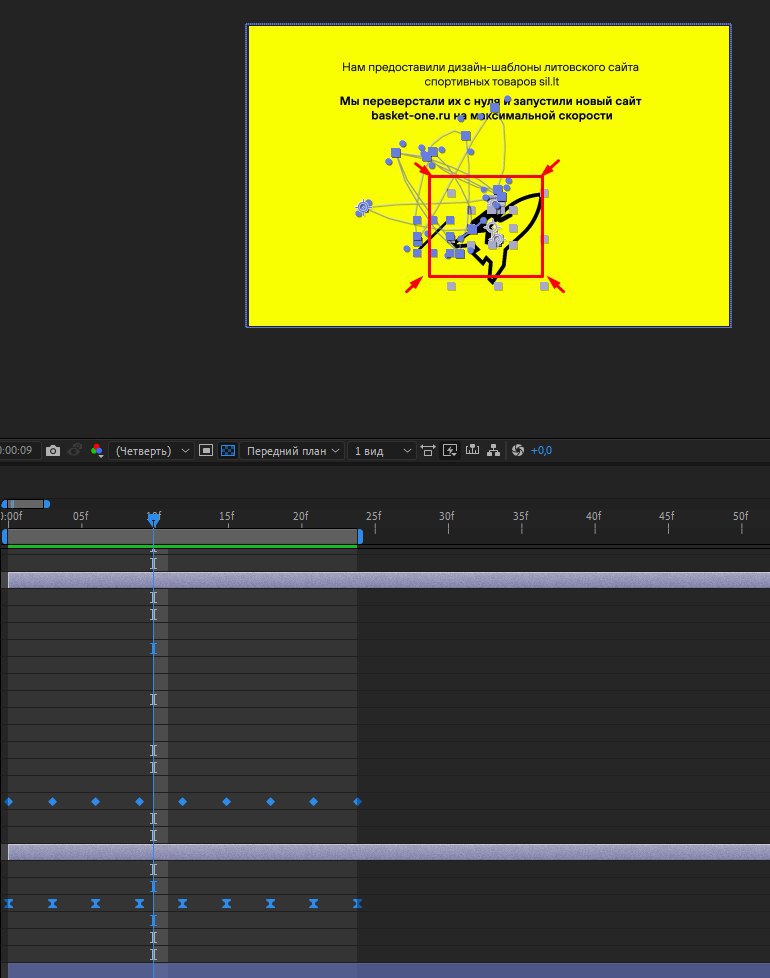Click the work area start handle
Viewport: 770px width, 978px height.
(4, 536)
